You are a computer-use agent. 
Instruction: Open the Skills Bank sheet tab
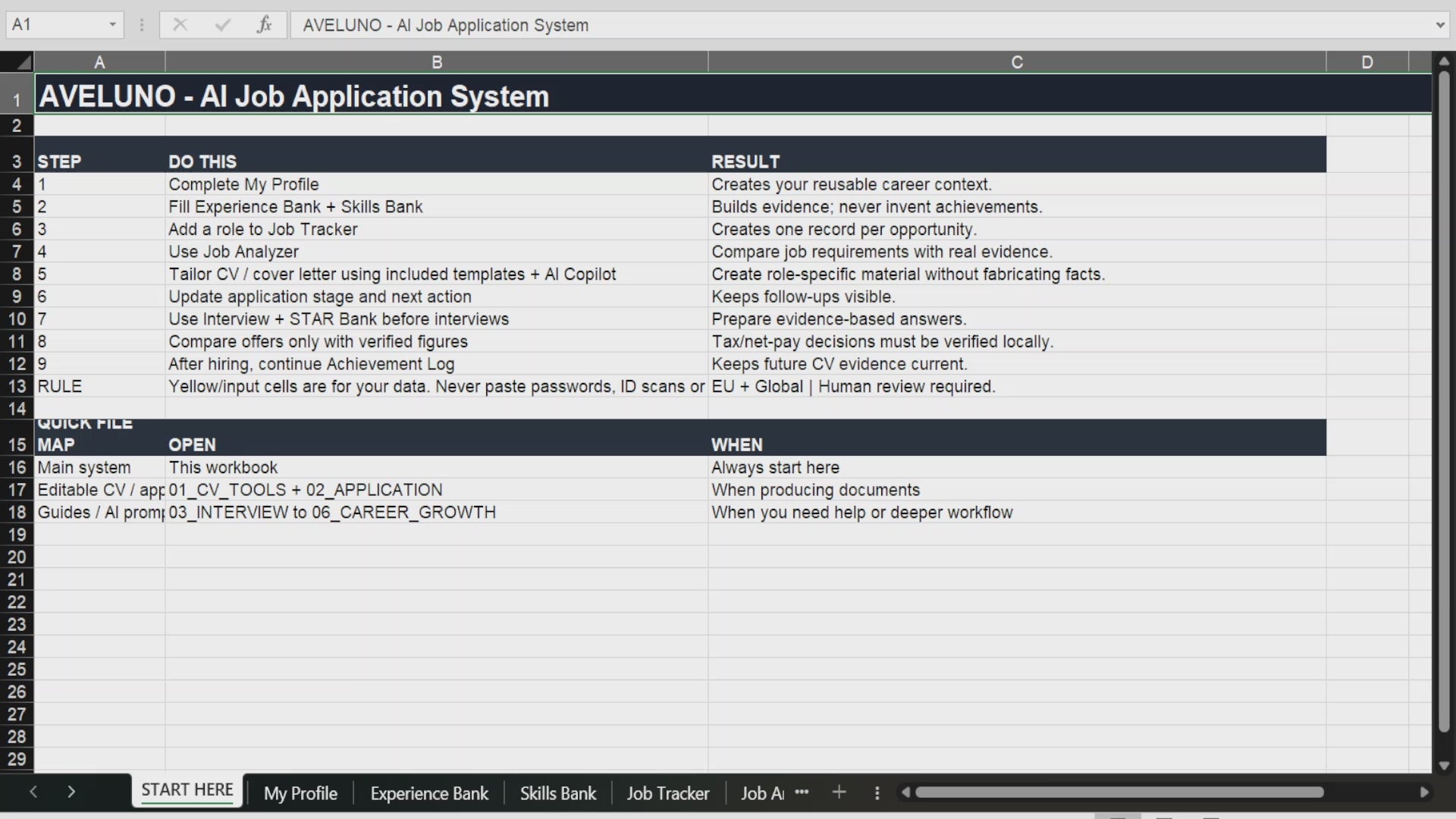point(558,793)
